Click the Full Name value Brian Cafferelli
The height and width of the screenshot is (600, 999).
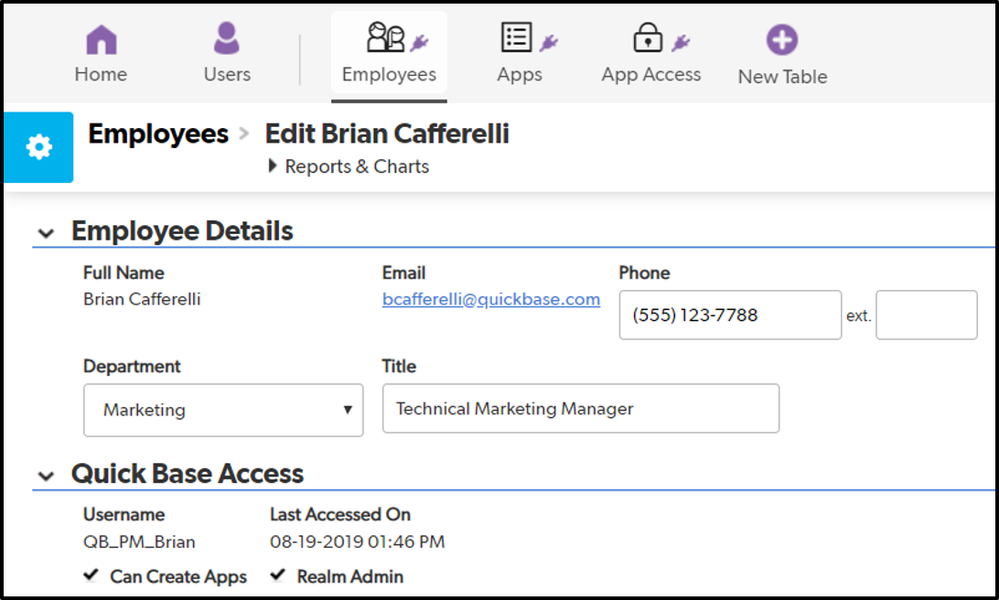[142, 299]
